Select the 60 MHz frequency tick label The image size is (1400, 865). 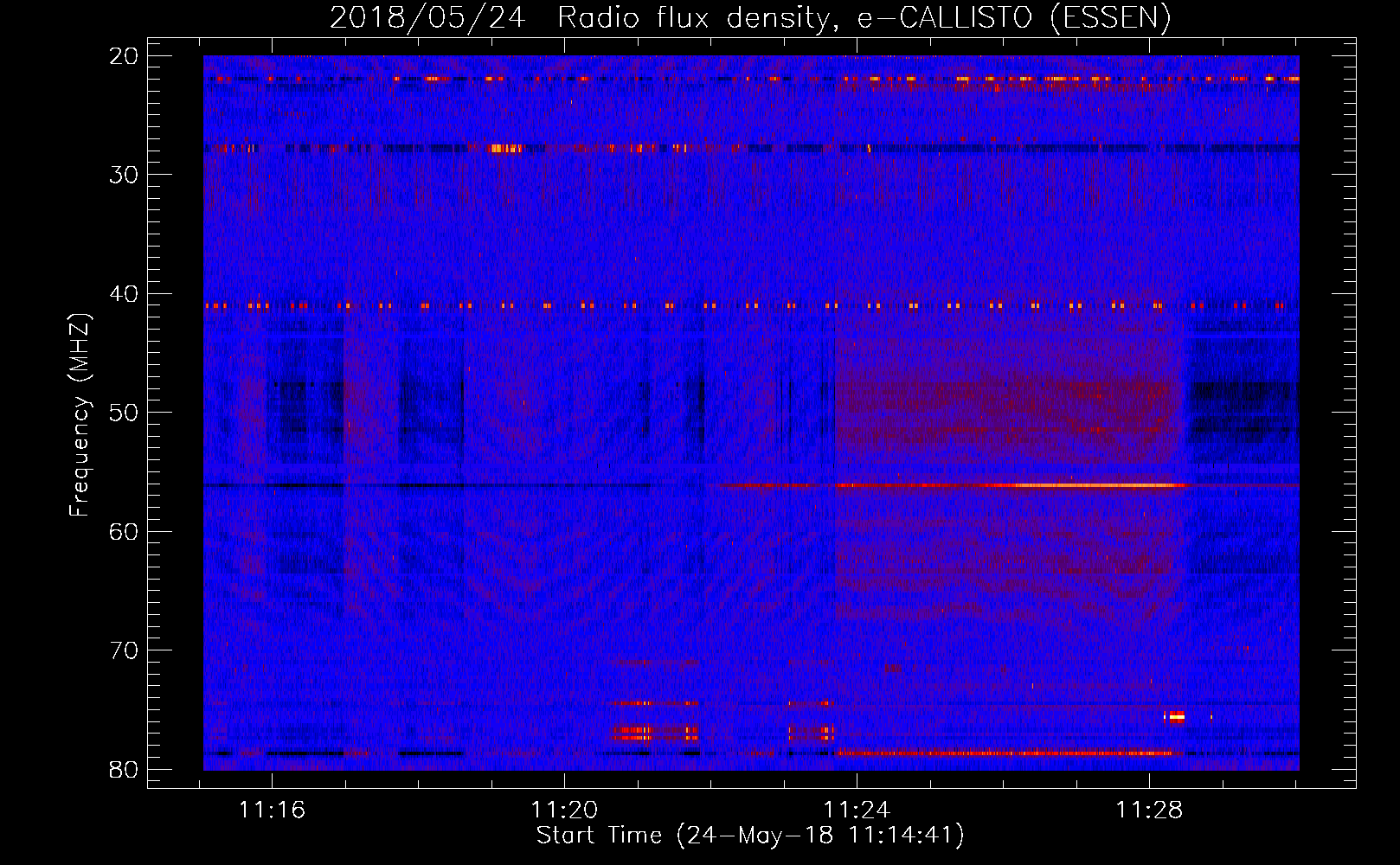point(125,532)
